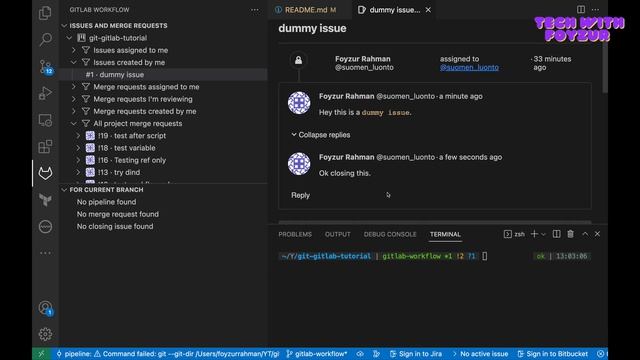Click the eye icon in the status bar
640x360 pixels.
point(360,354)
